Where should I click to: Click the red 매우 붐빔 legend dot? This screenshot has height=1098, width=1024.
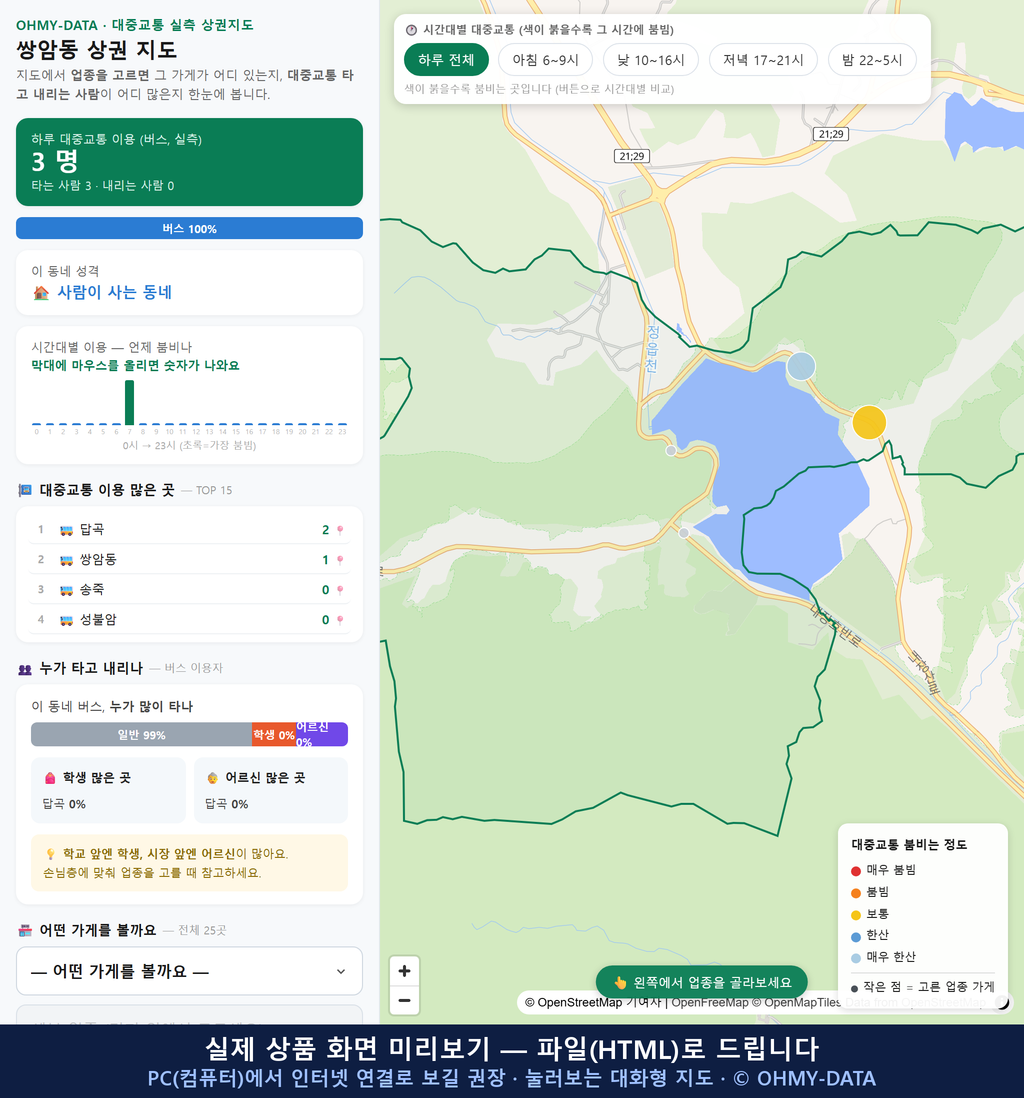point(855,870)
